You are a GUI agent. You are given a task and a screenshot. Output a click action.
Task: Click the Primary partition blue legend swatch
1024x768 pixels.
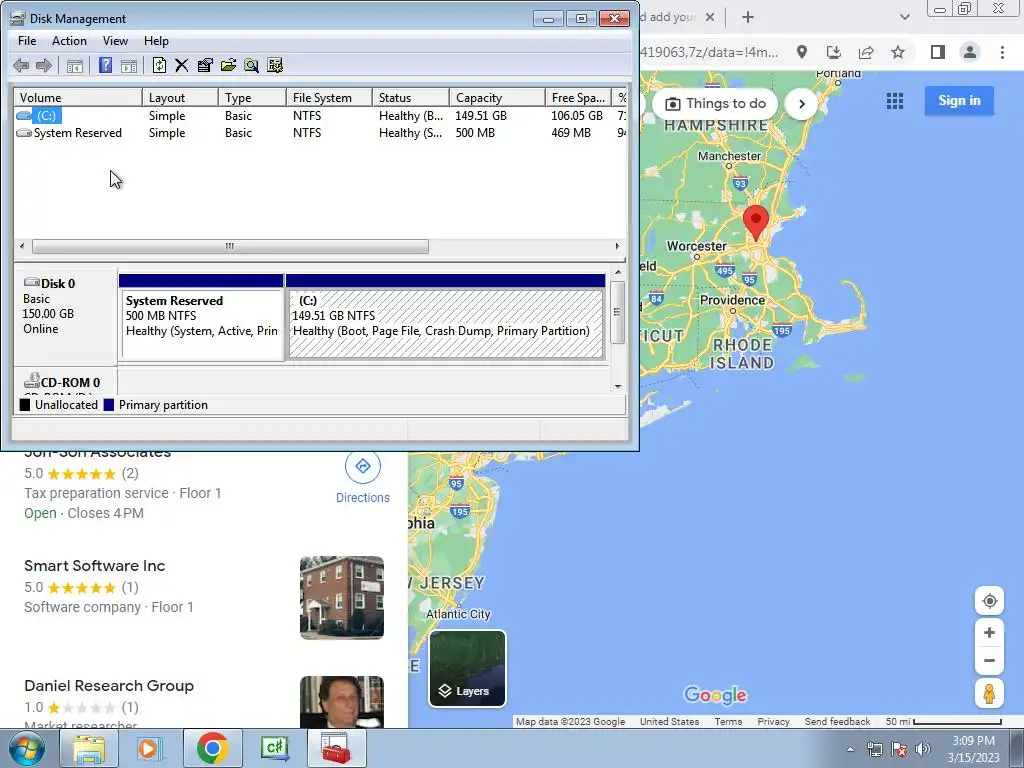(108, 405)
